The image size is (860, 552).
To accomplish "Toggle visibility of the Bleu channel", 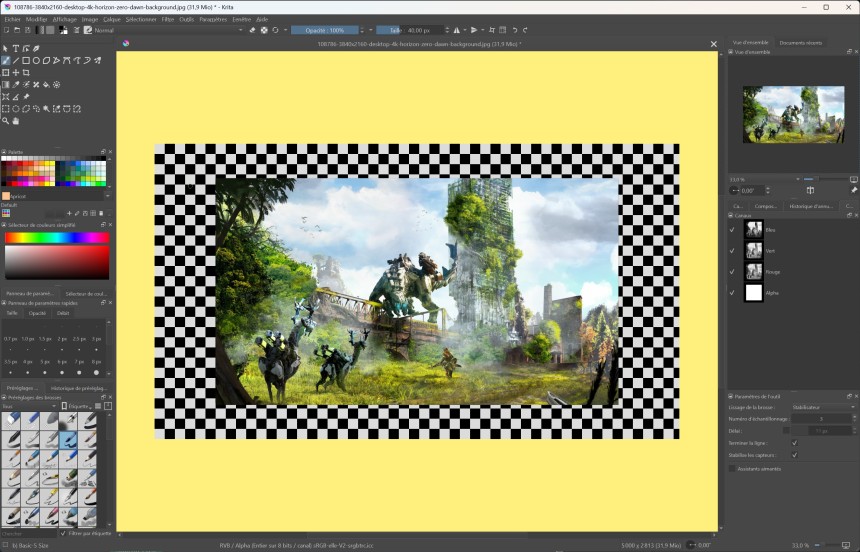I will point(732,229).
